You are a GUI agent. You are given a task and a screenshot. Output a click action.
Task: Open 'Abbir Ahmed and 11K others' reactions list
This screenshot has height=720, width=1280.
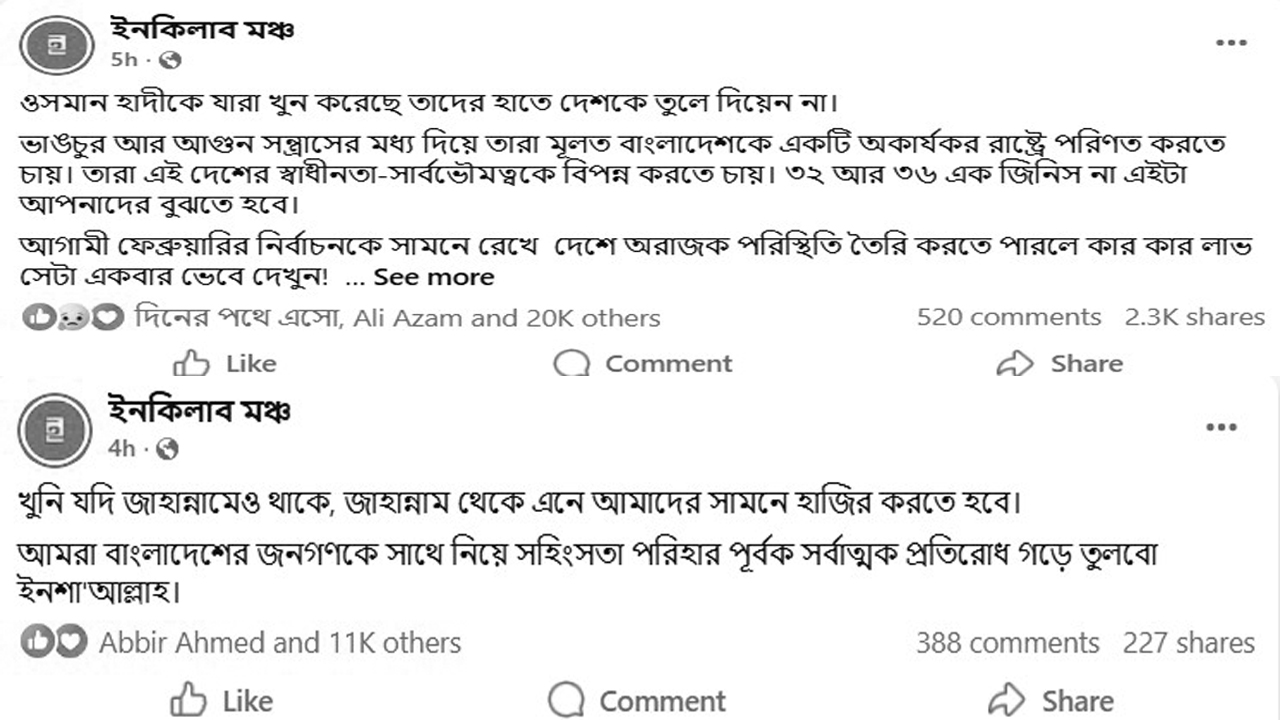279,642
